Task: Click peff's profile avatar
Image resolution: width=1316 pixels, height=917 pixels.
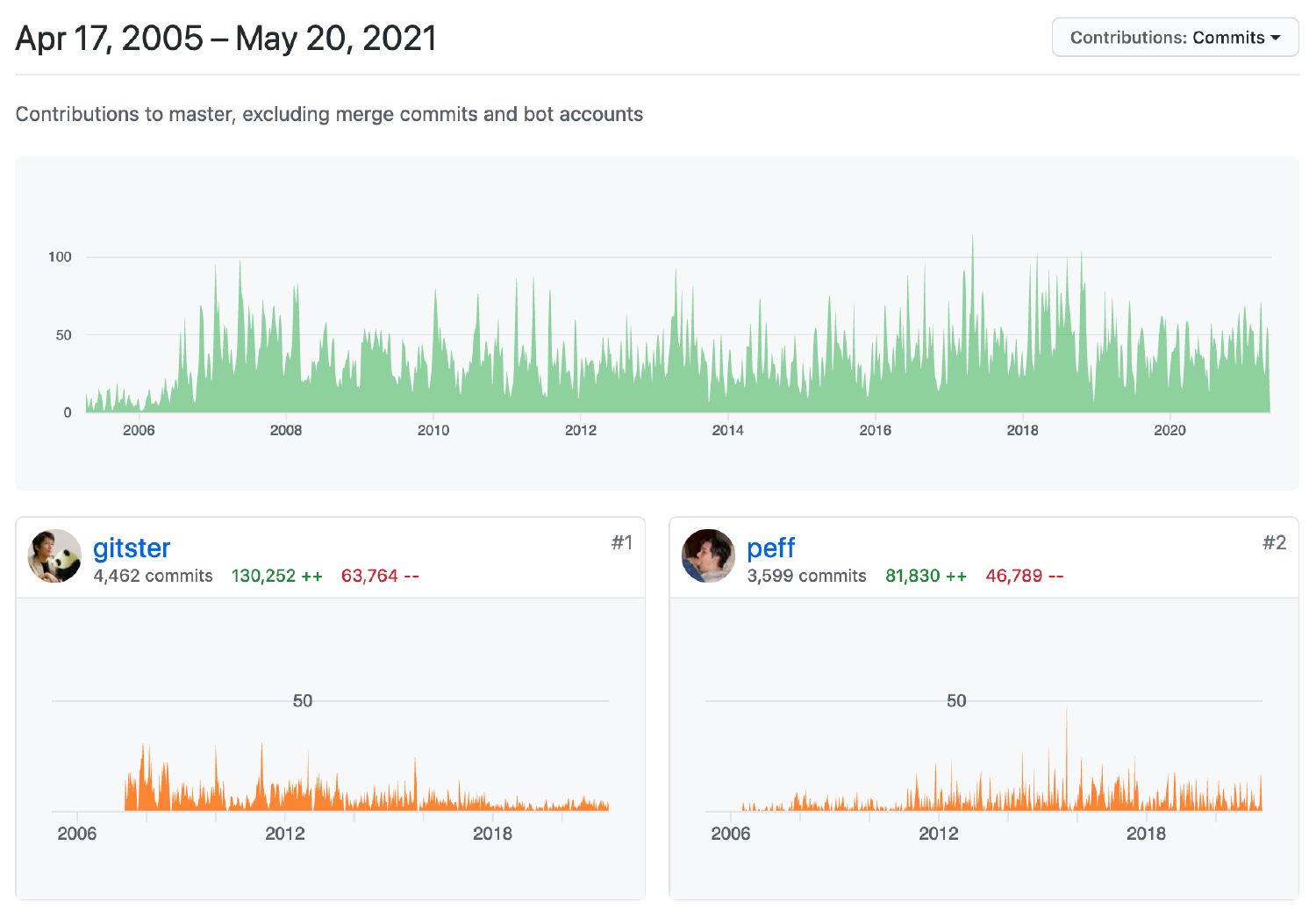Action: [708, 555]
